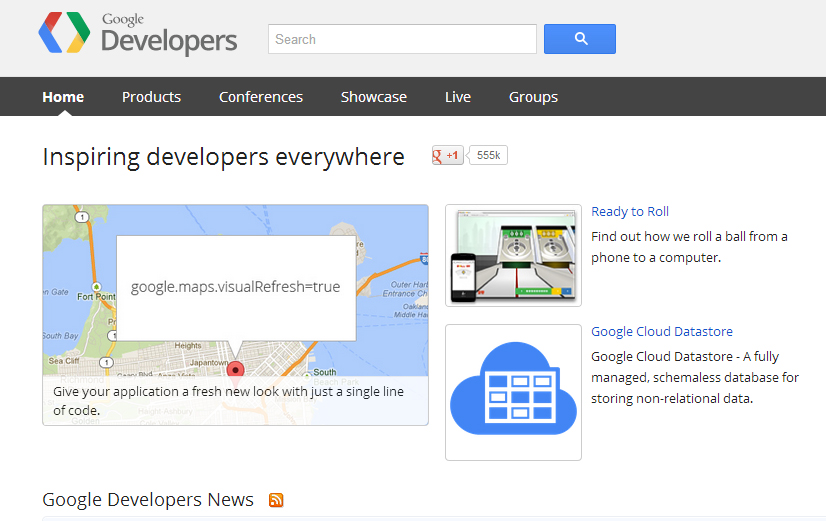The image size is (826, 521).
Task: Click the Google +1 button
Action: tap(447, 155)
